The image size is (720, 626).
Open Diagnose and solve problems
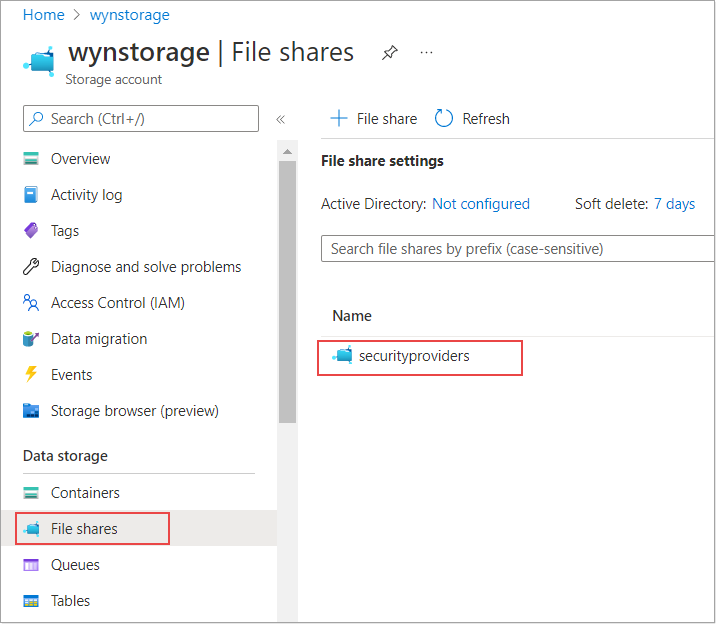[146, 267]
